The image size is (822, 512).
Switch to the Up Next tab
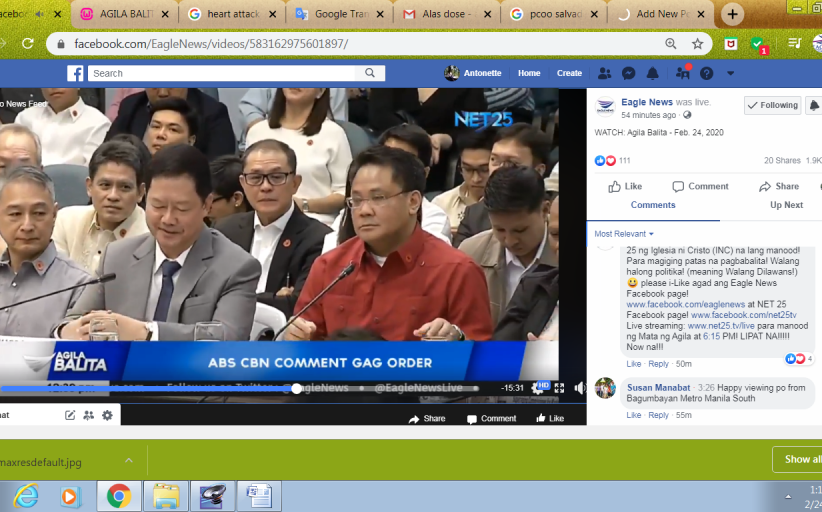pyautogui.click(x=786, y=205)
